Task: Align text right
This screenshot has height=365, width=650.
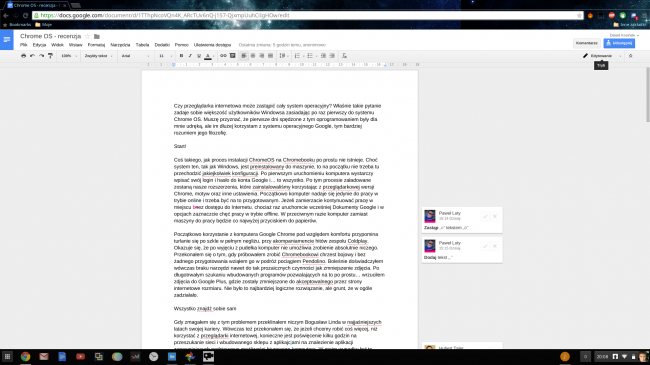Action: tap(262, 56)
